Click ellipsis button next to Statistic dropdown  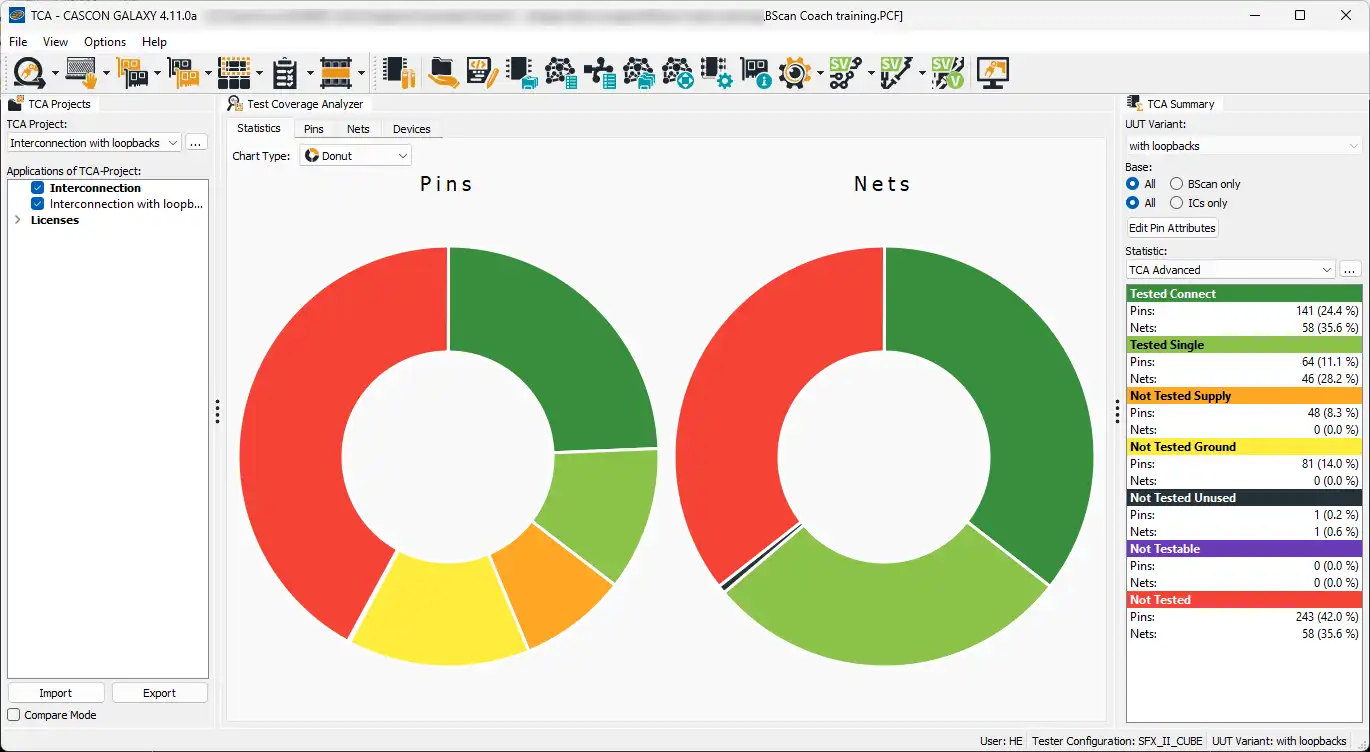(x=1350, y=270)
